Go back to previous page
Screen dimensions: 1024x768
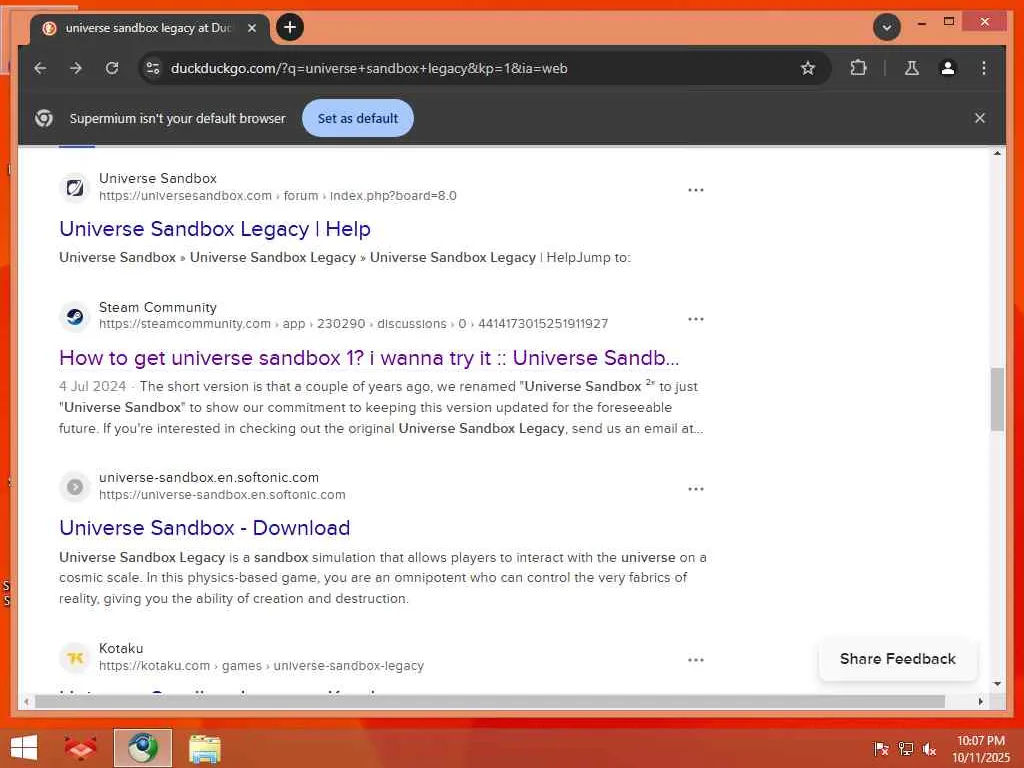click(40, 68)
